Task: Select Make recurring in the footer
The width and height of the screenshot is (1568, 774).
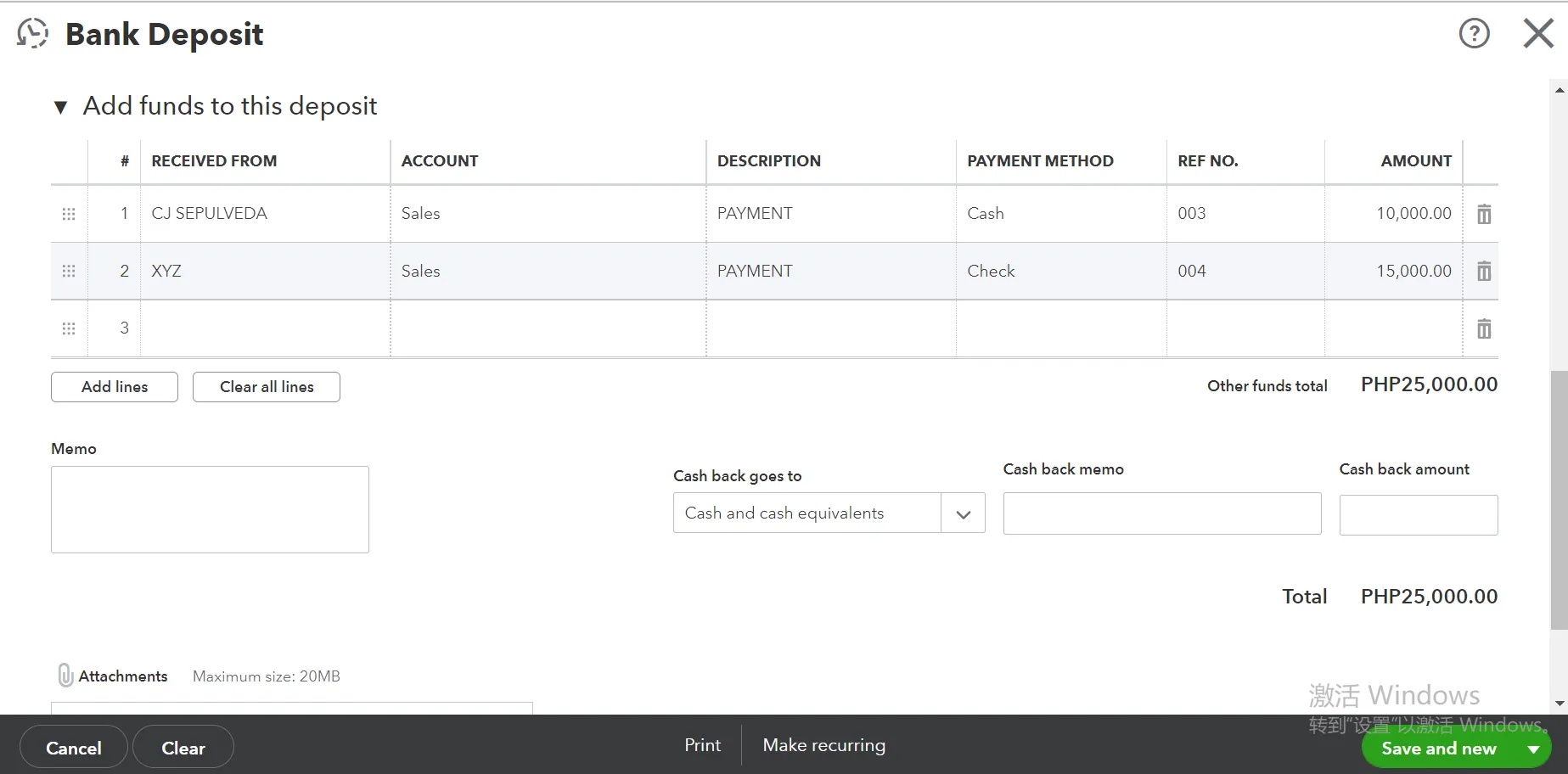Action: point(823,745)
